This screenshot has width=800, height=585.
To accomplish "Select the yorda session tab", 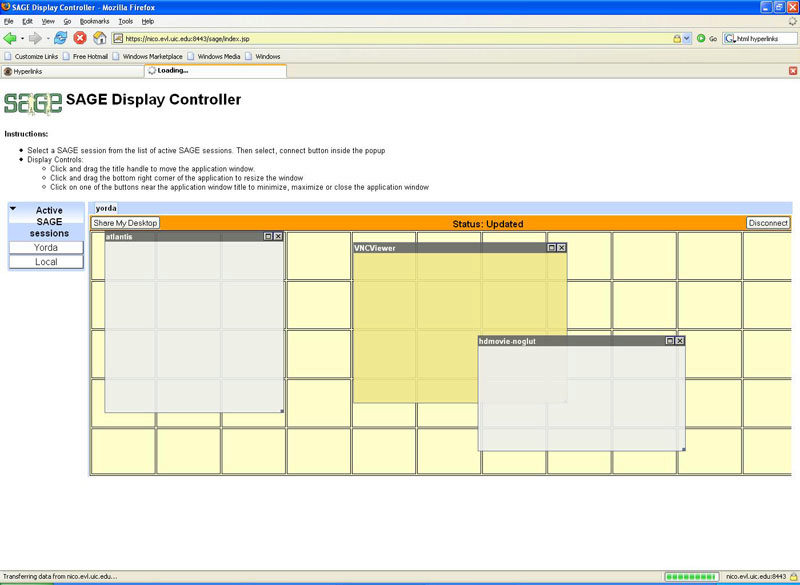I will tap(106, 208).
